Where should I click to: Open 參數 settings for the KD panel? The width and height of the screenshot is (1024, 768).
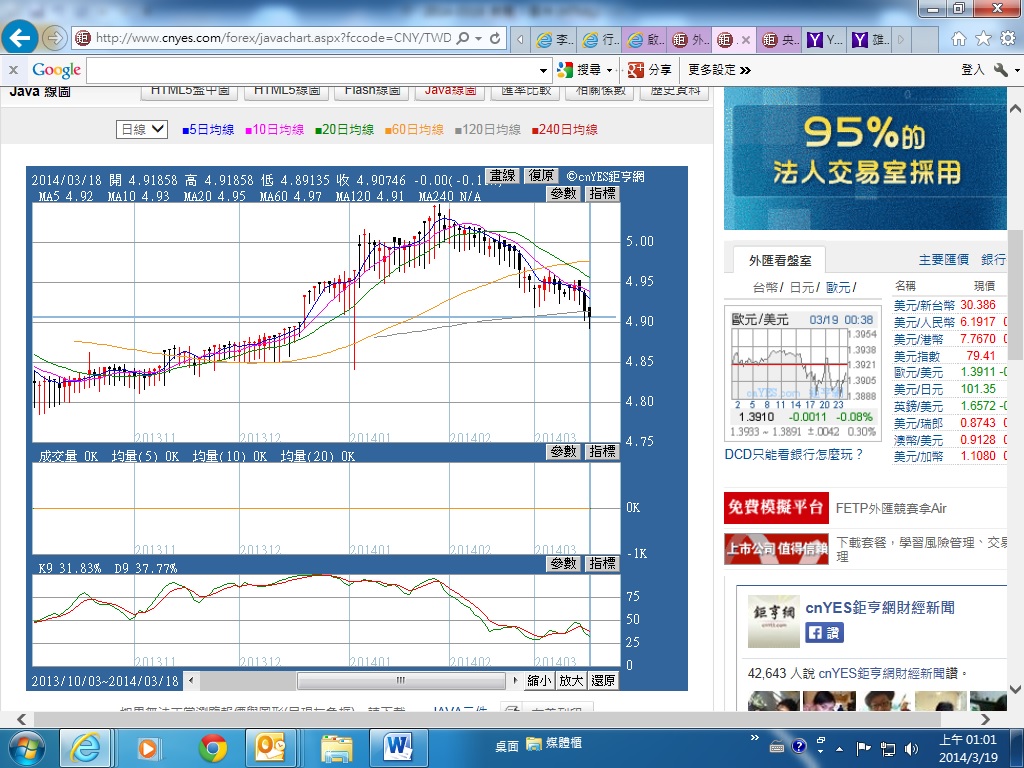coord(564,563)
